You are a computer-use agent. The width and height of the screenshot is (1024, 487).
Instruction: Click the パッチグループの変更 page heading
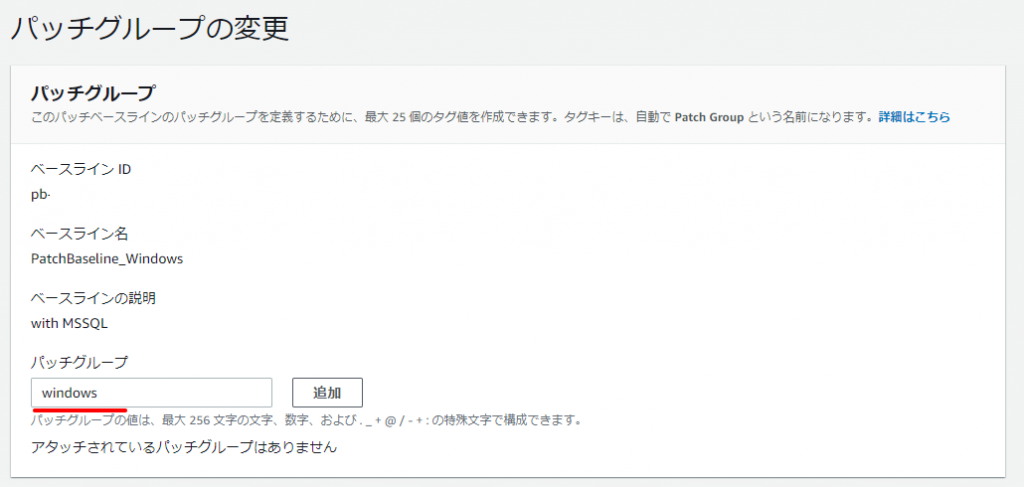(150, 29)
